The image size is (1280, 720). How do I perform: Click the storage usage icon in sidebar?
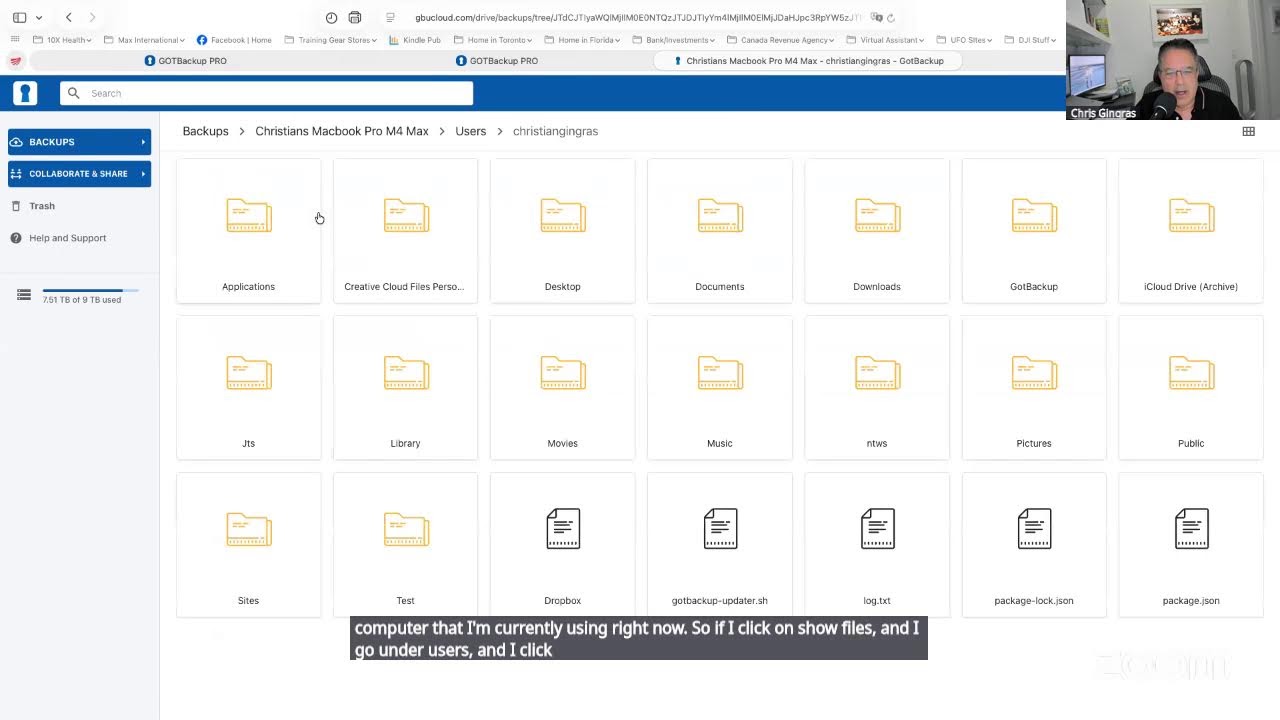tap(24, 294)
